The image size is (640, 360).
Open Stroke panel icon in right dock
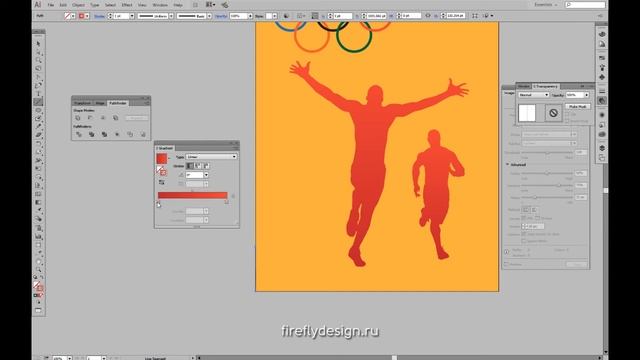(x=602, y=91)
